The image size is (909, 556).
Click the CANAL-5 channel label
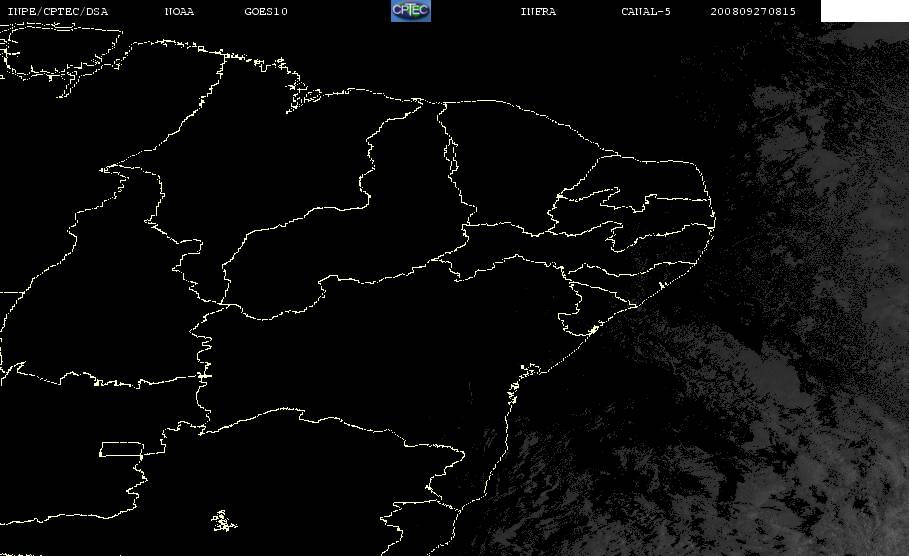coord(646,11)
